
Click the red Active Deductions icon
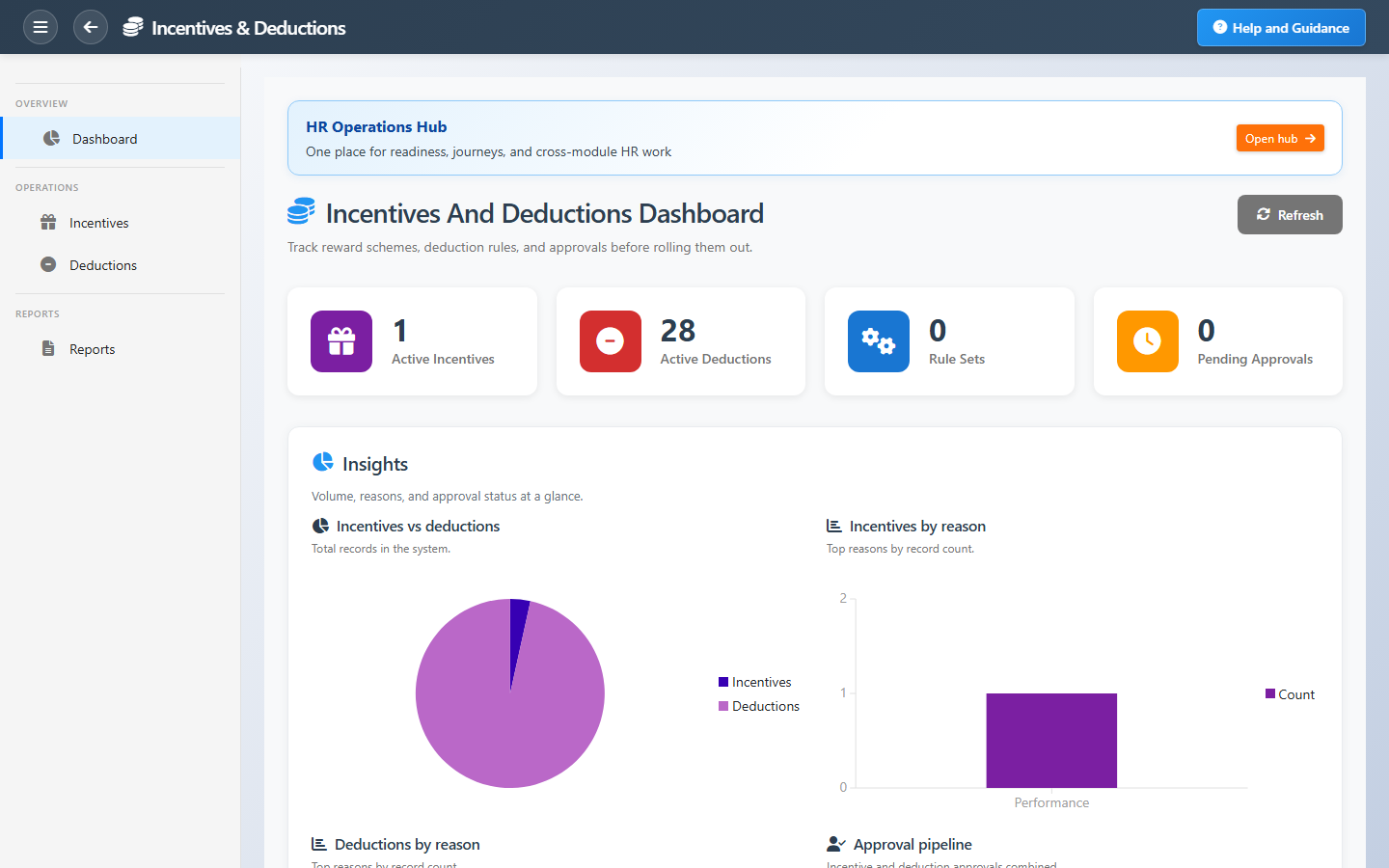point(610,341)
